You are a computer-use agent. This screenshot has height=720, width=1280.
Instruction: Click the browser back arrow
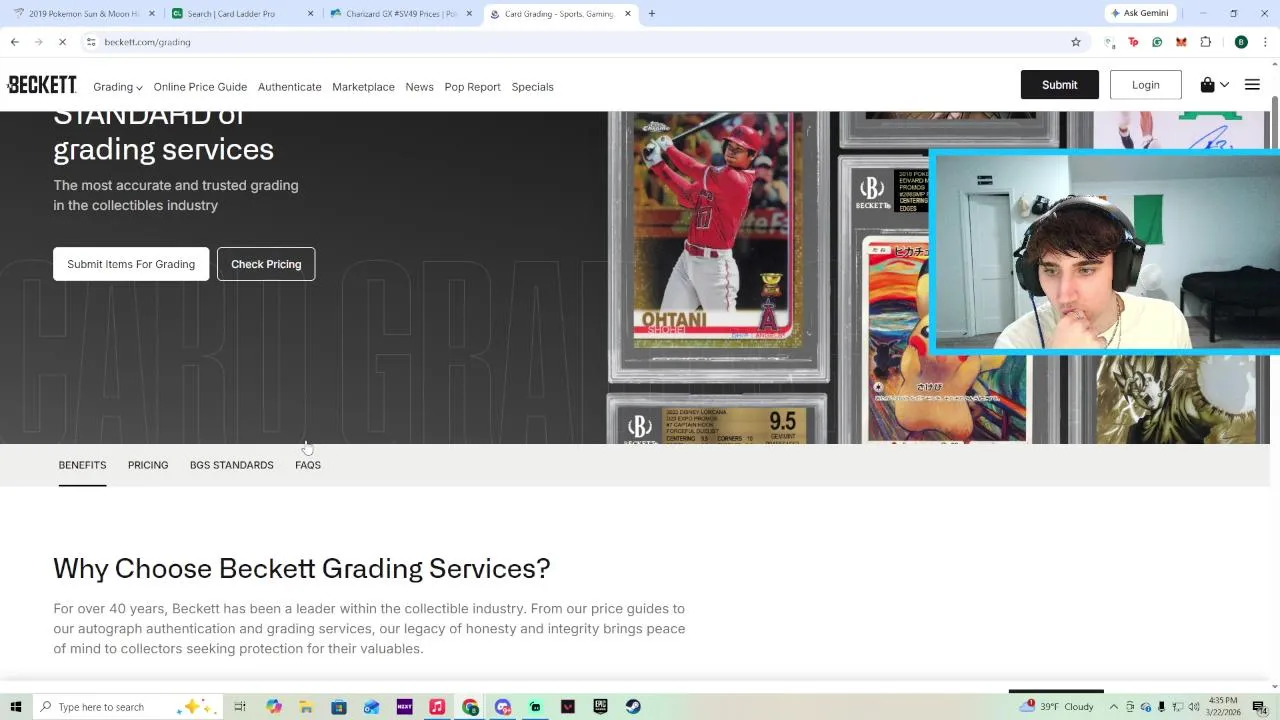[x=15, y=42]
